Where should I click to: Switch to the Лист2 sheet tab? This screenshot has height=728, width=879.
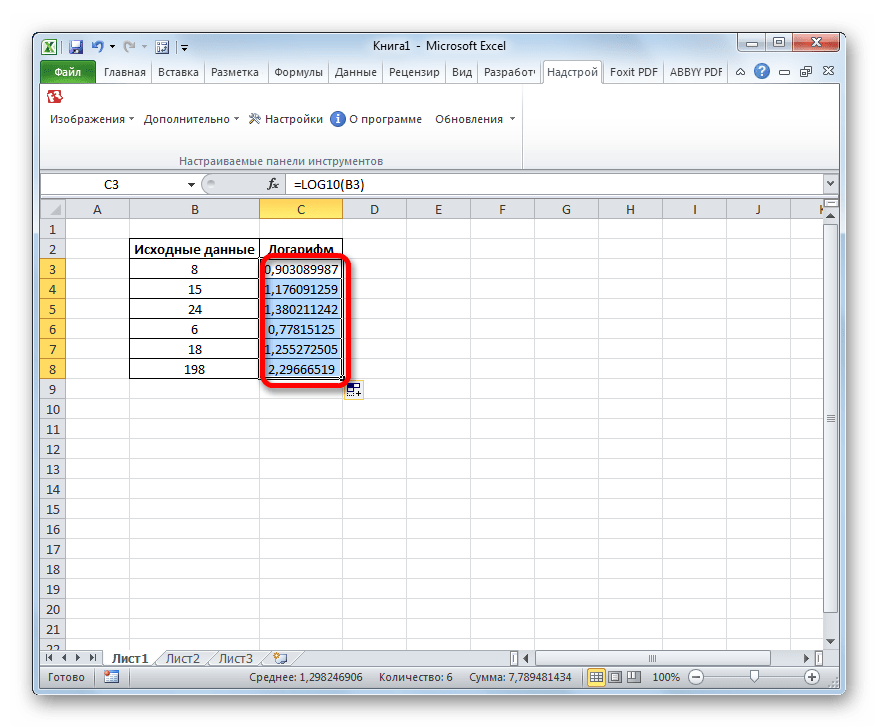coord(183,658)
